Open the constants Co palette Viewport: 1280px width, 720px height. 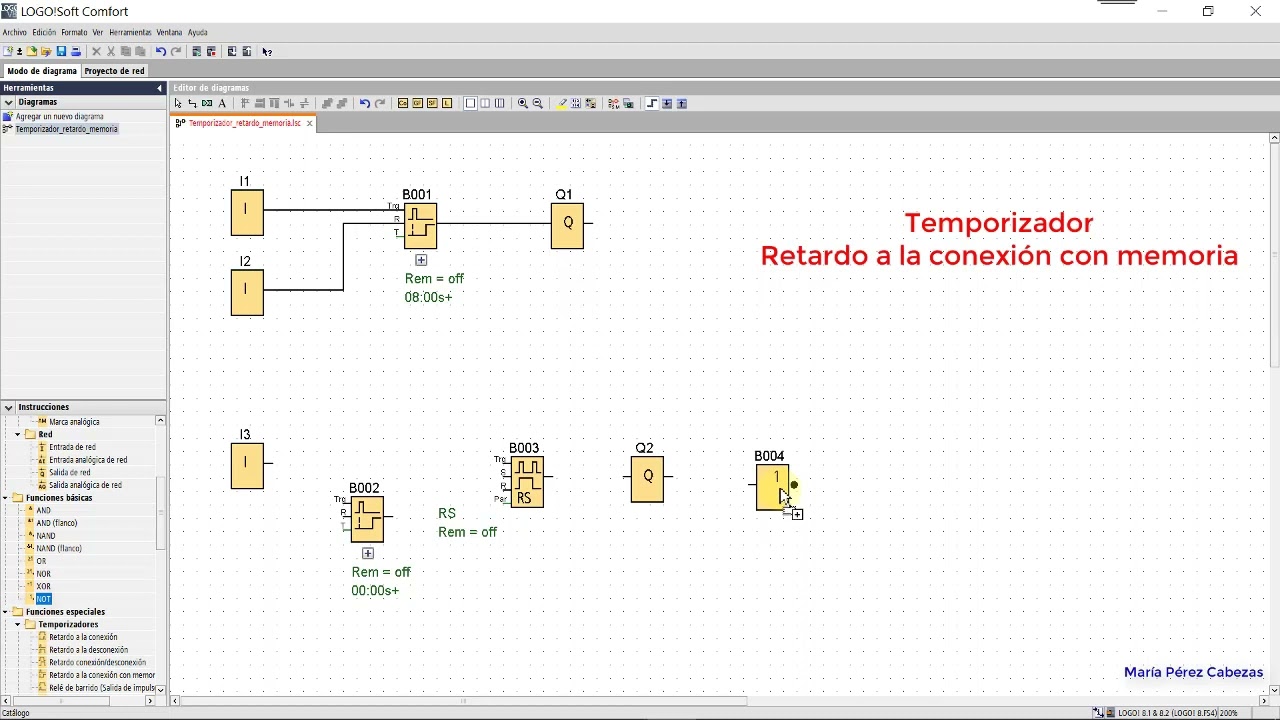click(x=403, y=103)
